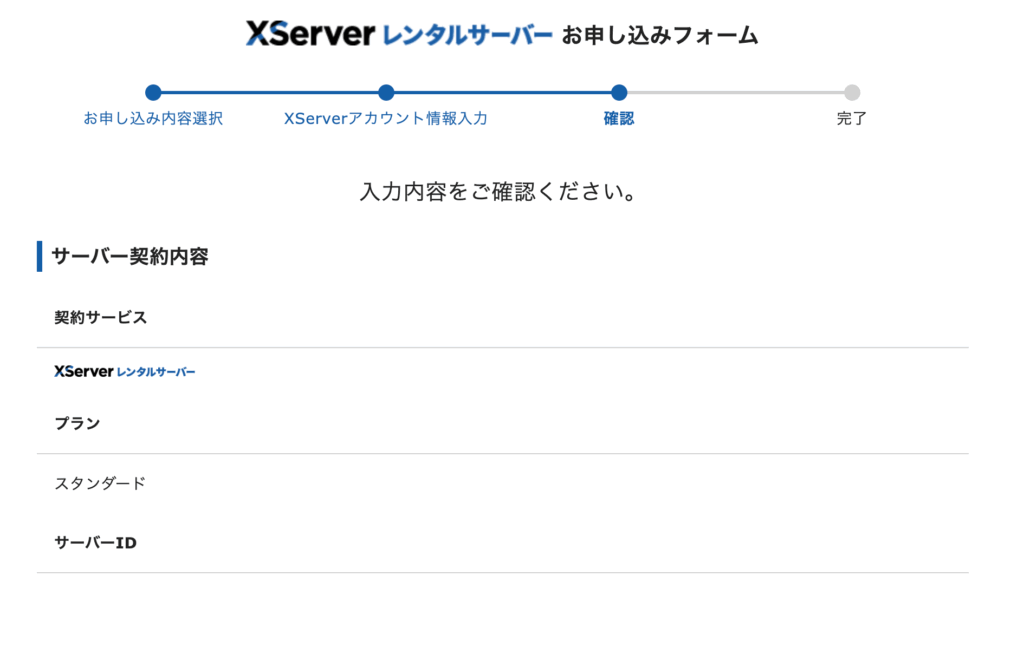Click the grey 完了 step circle
Viewport: 1024px width, 654px height.
tap(852, 93)
